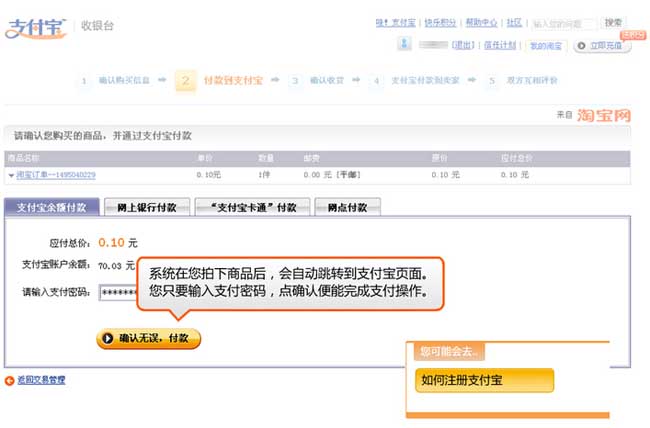Click the 搜索 button
This screenshot has width=650, height=428.
[x=613, y=23]
